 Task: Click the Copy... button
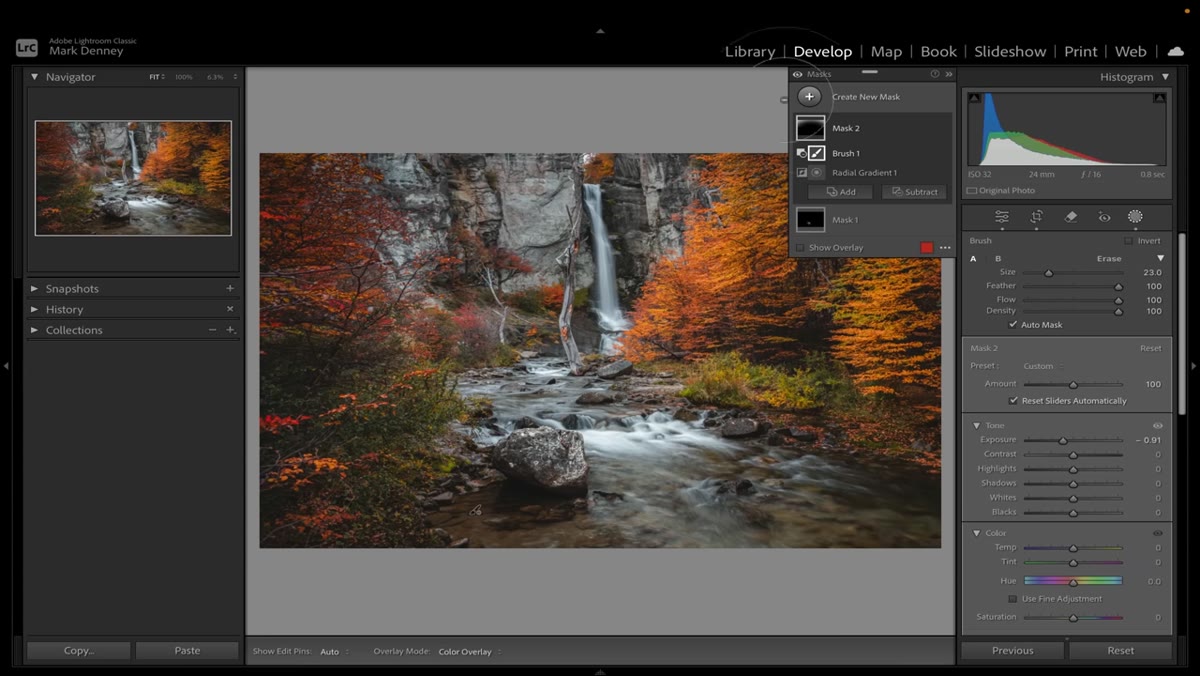(x=79, y=650)
